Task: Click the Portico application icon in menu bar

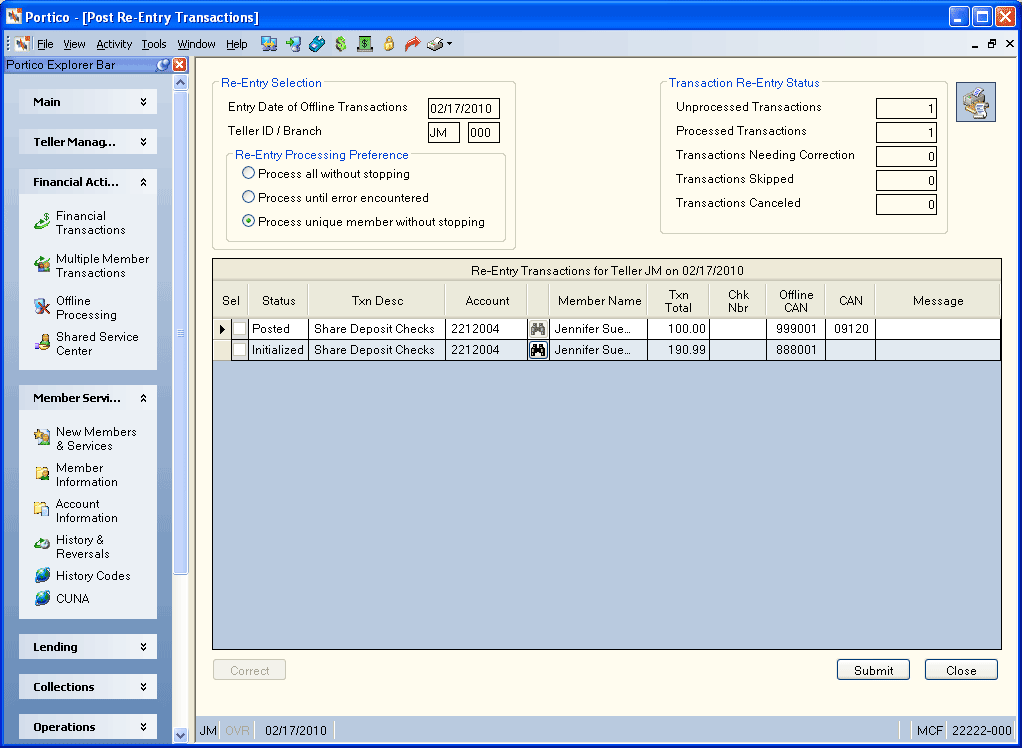Action: click(x=23, y=44)
